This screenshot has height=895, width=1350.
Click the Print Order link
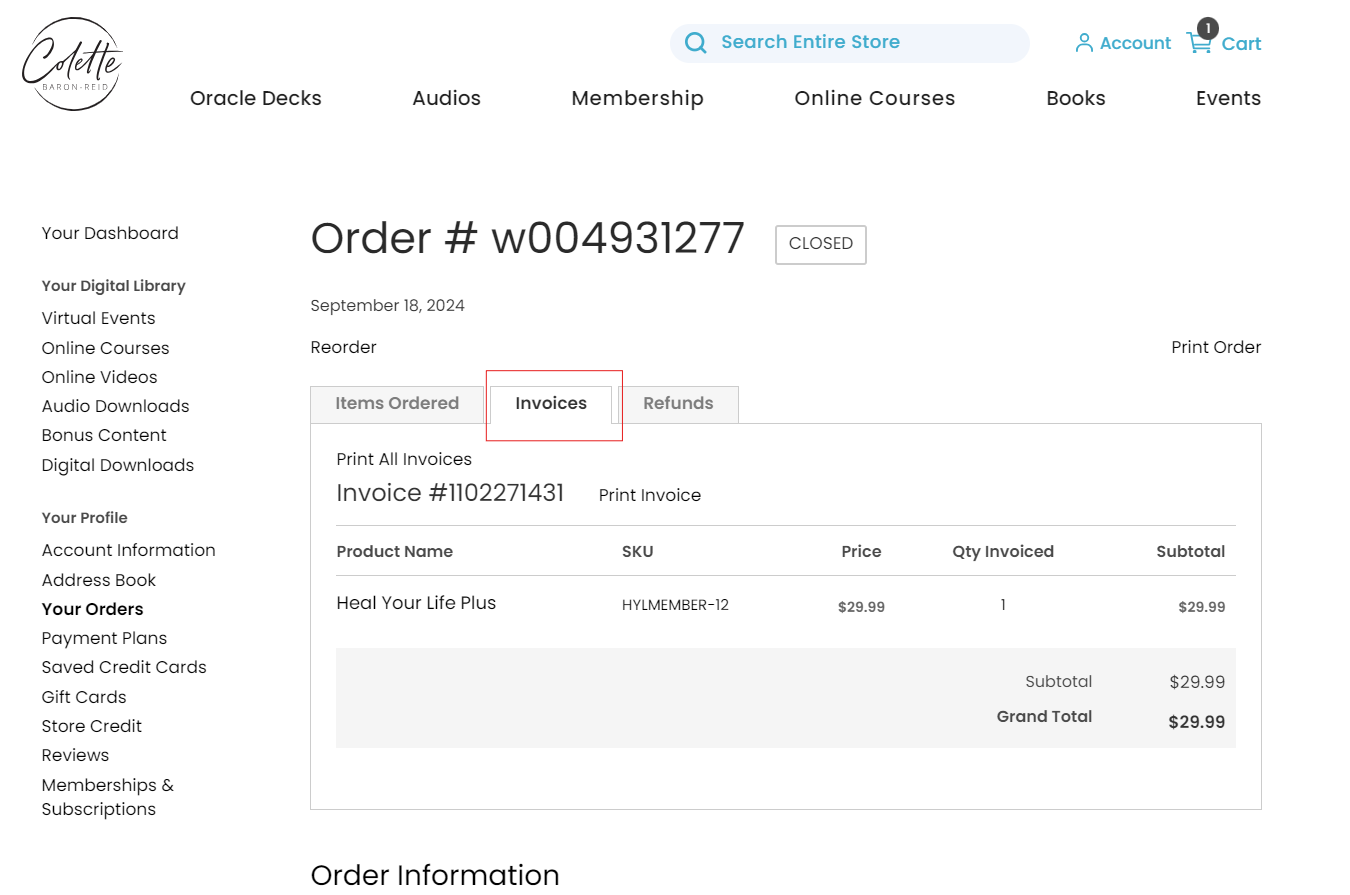pyautogui.click(x=1216, y=348)
